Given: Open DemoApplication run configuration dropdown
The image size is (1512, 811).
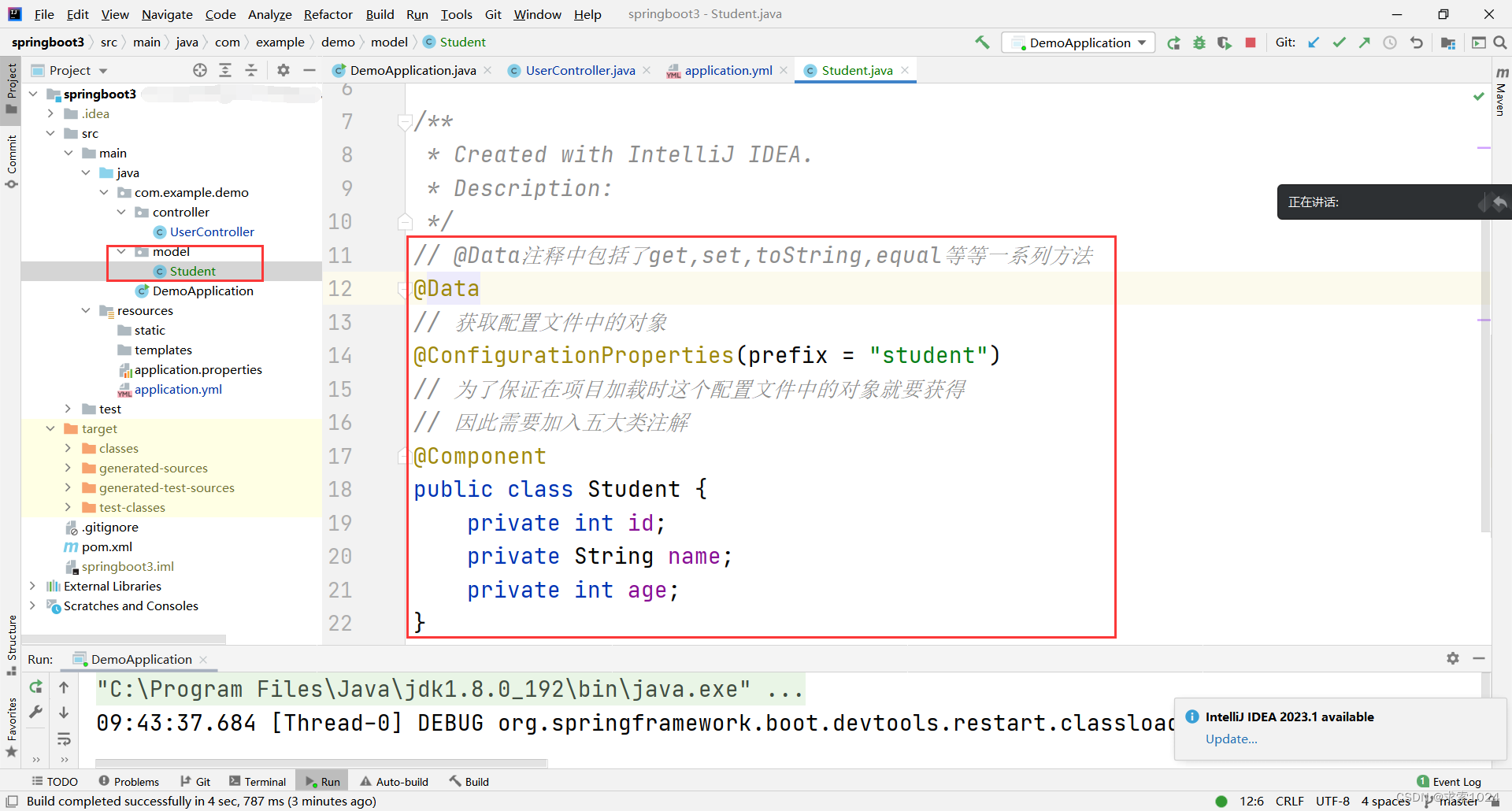Looking at the screenshot, I should [1078, 43].
